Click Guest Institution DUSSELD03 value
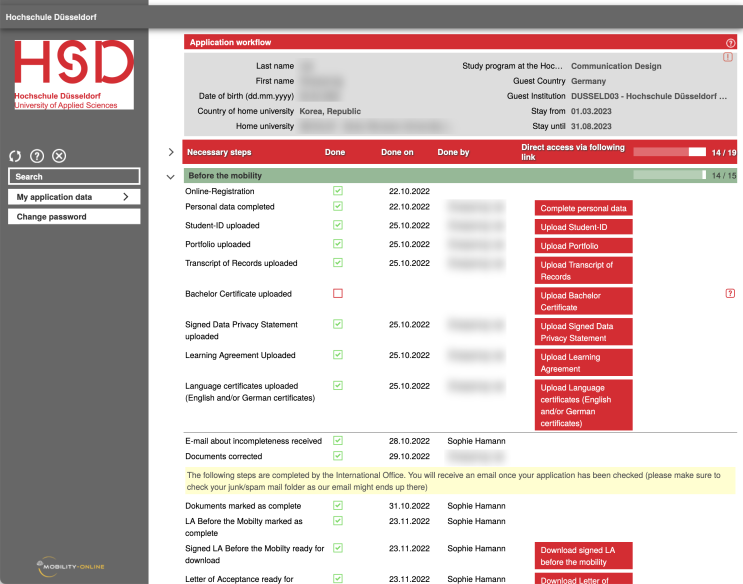743x584 pixels. coord(649,96)
